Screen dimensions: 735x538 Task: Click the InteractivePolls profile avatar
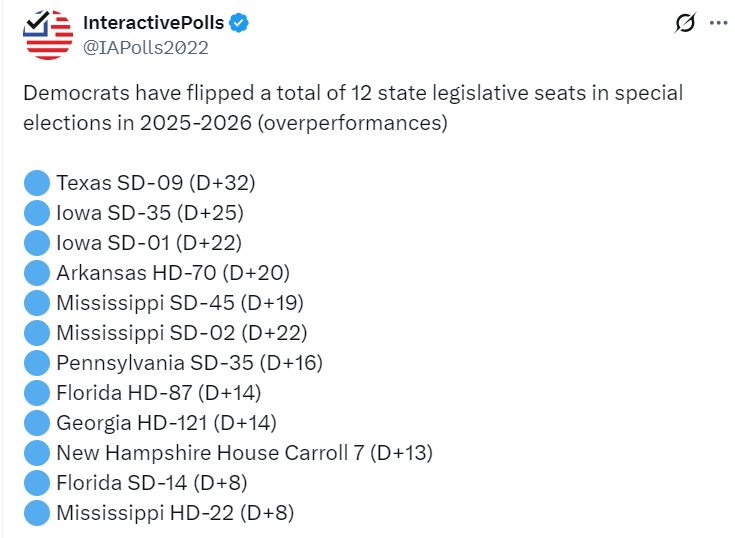49,34
